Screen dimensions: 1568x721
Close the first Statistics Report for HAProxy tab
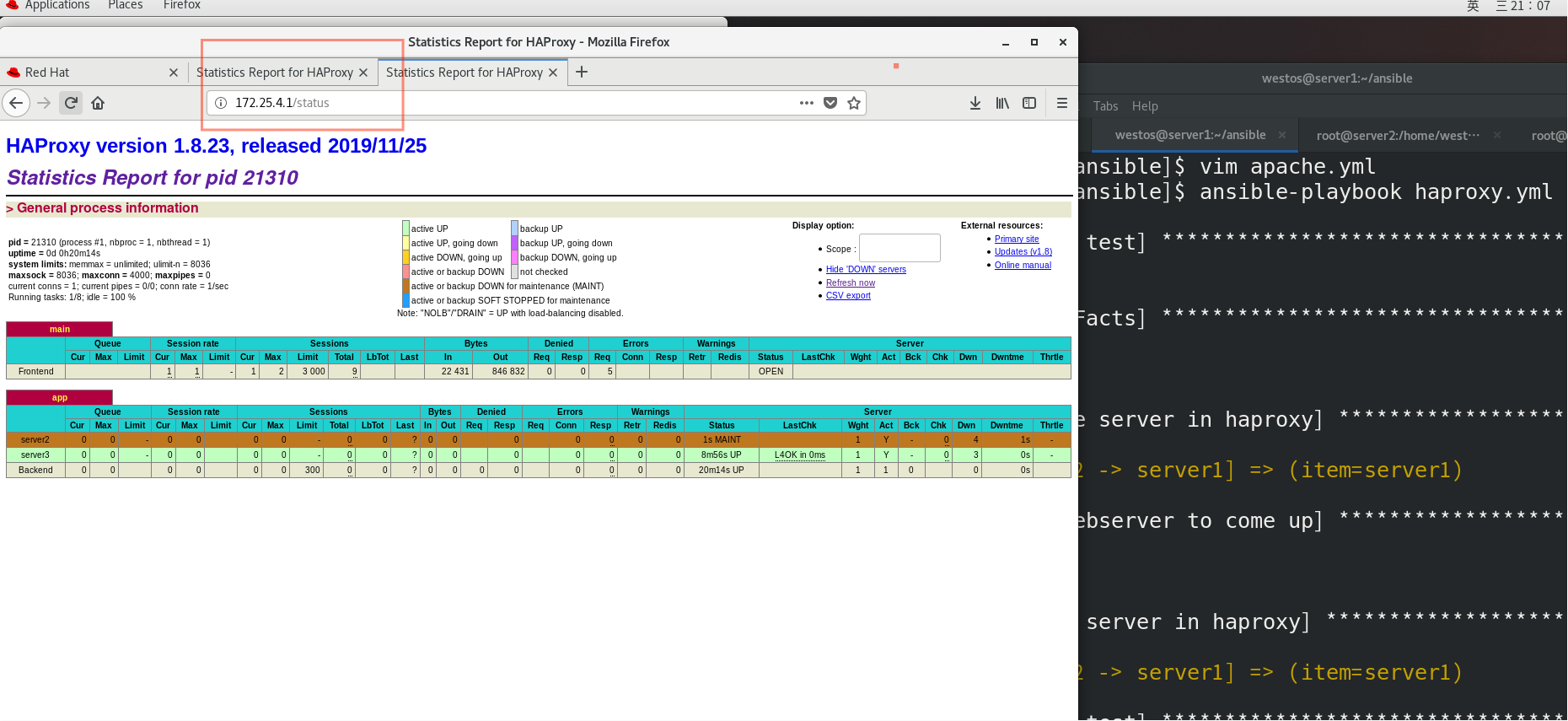363,73
